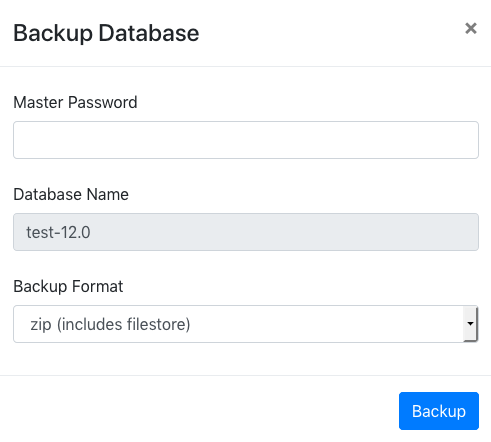Click the X icon in dialog header
Viewport: 491px width, 442px height.
pos(471,29)
